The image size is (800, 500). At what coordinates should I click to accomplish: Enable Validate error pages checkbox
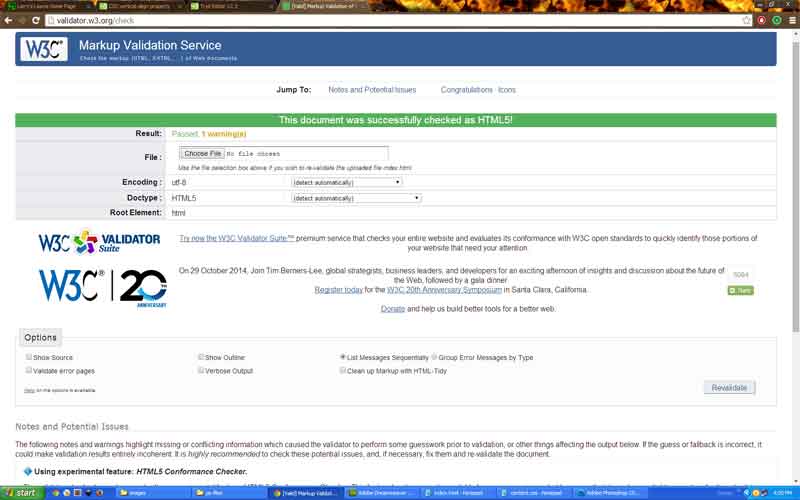(29, 370)
